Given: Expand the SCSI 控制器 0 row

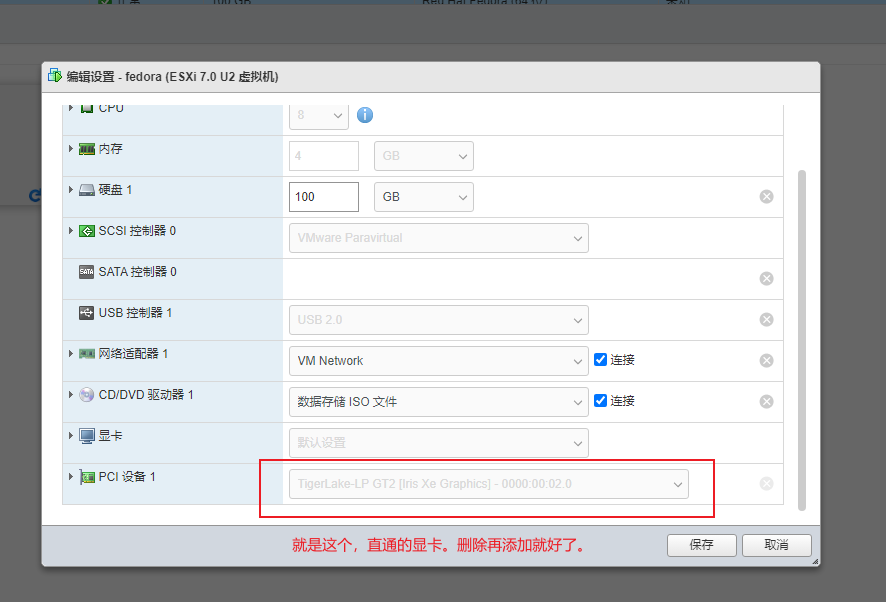Looking at the screenshot, I should 71,231.
